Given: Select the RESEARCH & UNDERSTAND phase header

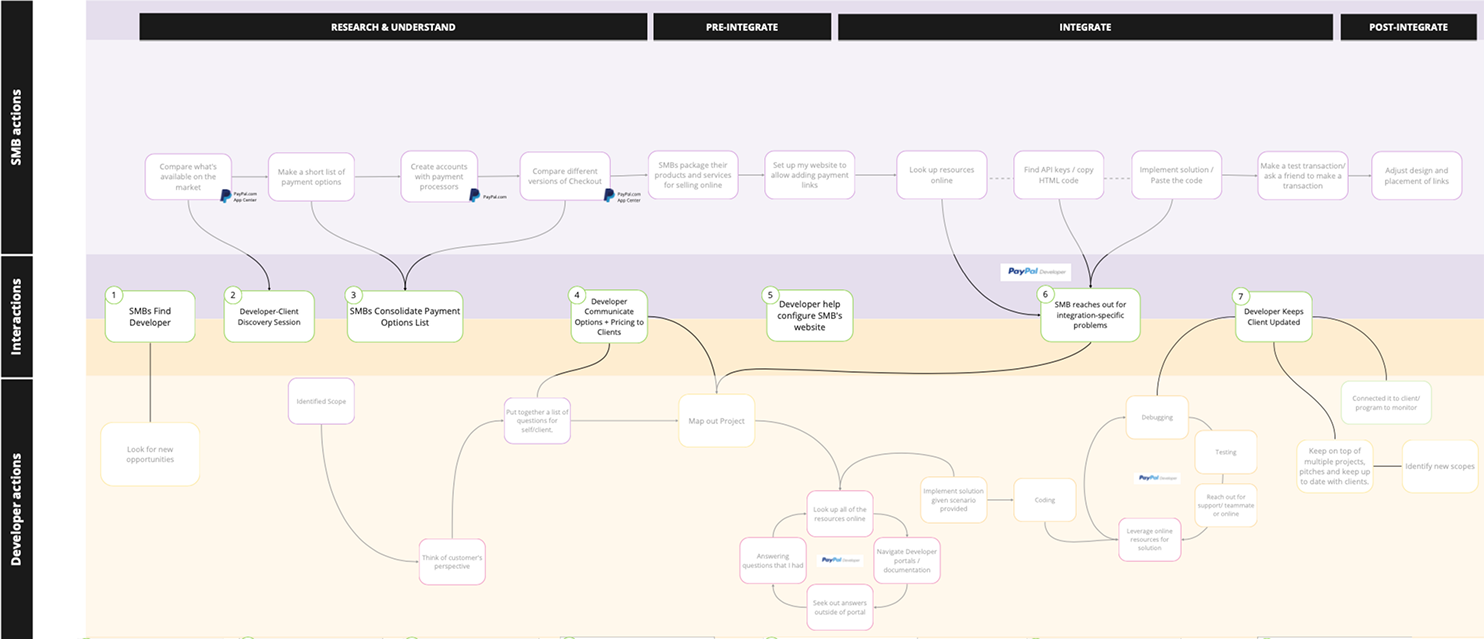Looking at the screenshot, I should (x=393, y=27).
